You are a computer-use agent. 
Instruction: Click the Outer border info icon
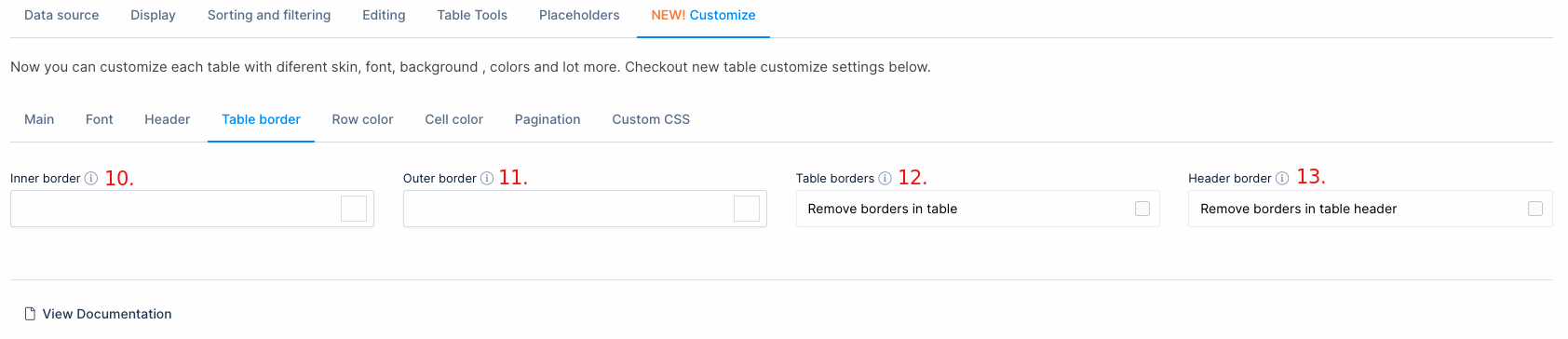[487, 178]
